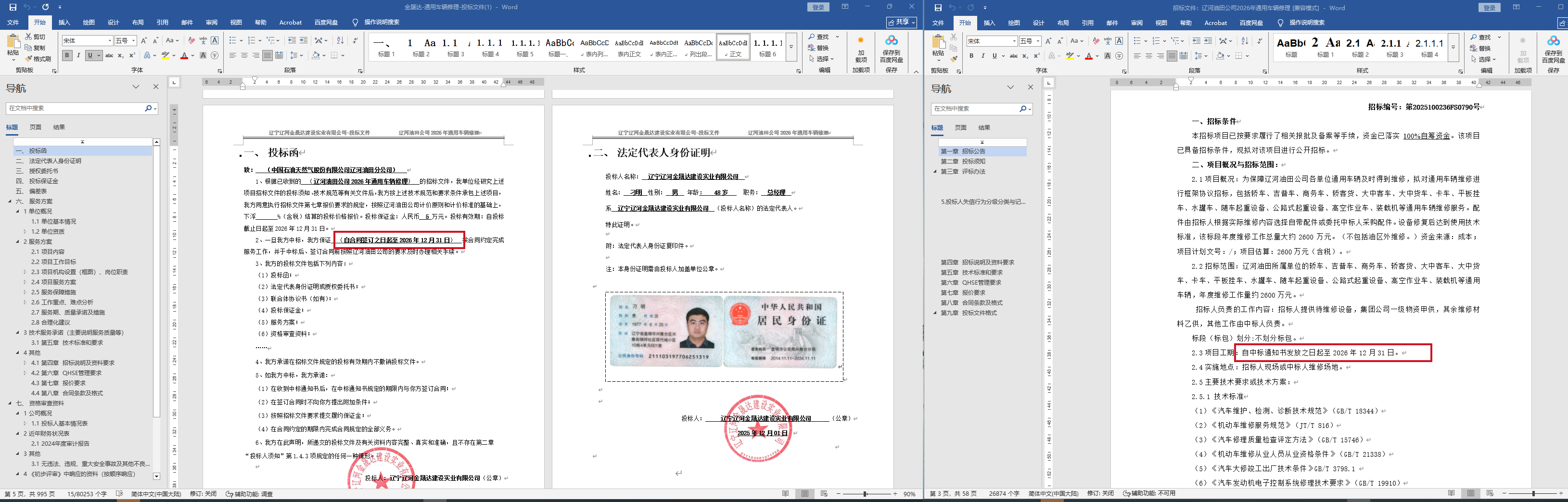The image size is (1568, 502).
Task: Open Layout (布局) tab in right Word window
Action: point(1063,23)
